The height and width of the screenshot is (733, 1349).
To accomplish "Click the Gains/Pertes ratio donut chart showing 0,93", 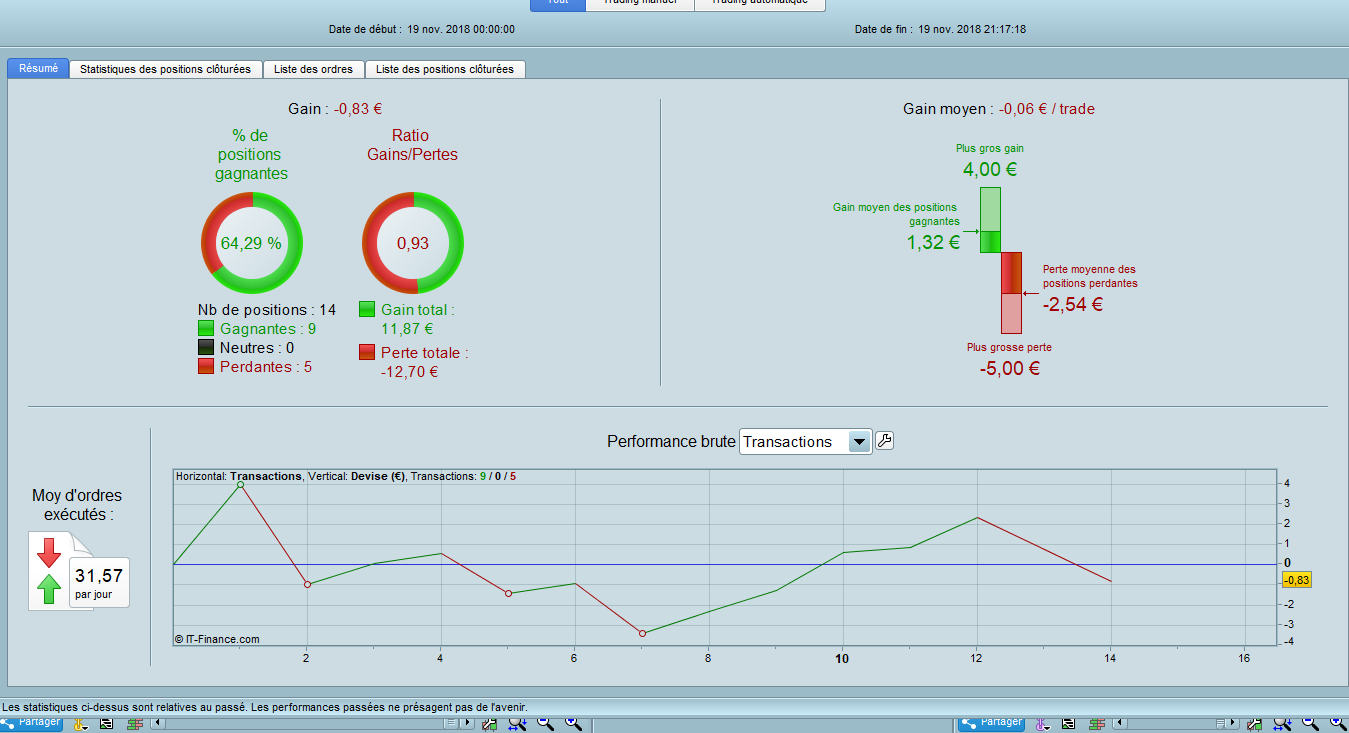I will [x=413, y=243].
